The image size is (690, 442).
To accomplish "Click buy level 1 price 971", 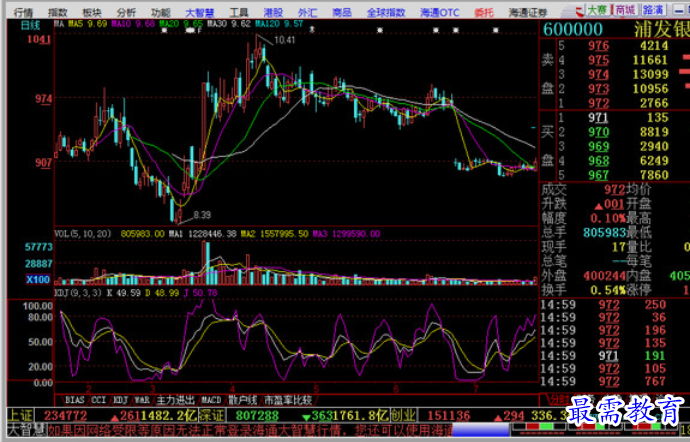I will 598,118.
